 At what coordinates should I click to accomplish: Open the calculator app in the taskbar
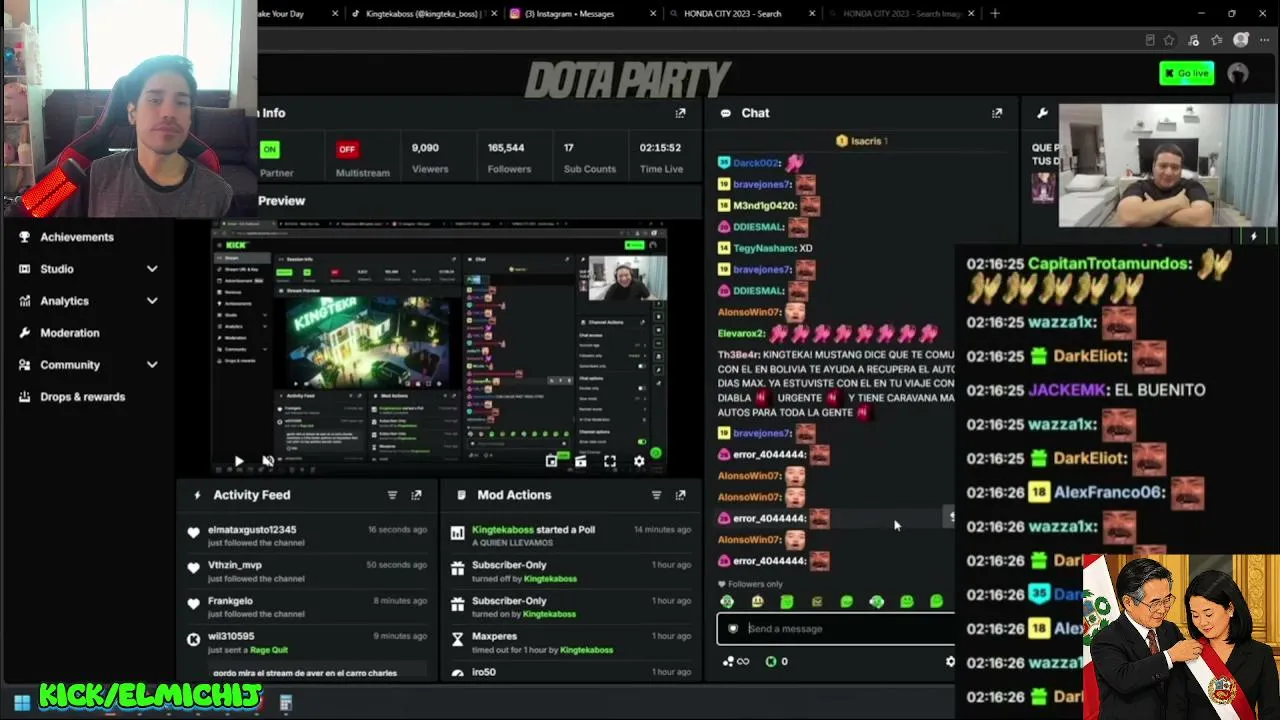tap(285, 703)
